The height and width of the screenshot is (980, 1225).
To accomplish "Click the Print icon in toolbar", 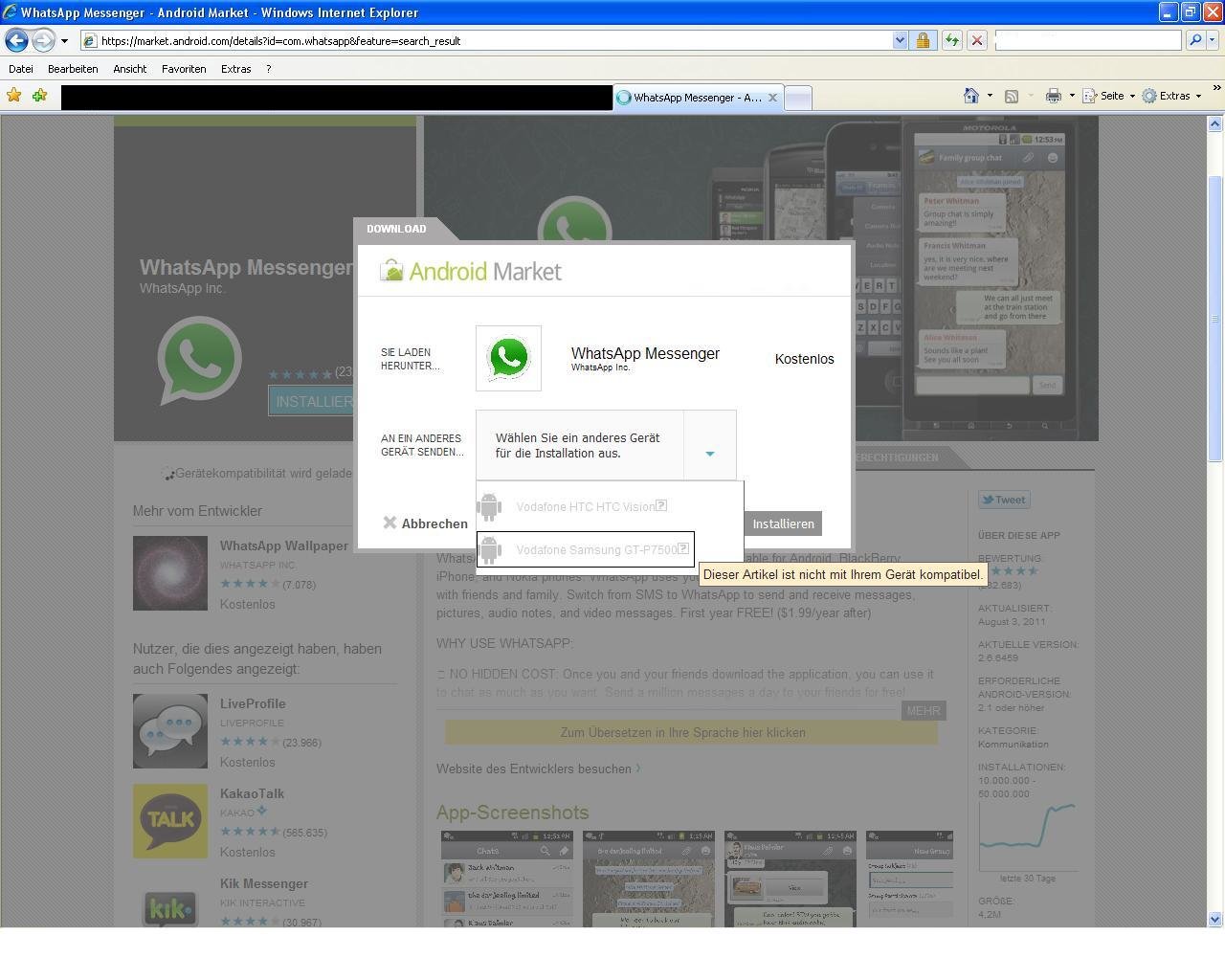I will click(x=1053, y=96).
